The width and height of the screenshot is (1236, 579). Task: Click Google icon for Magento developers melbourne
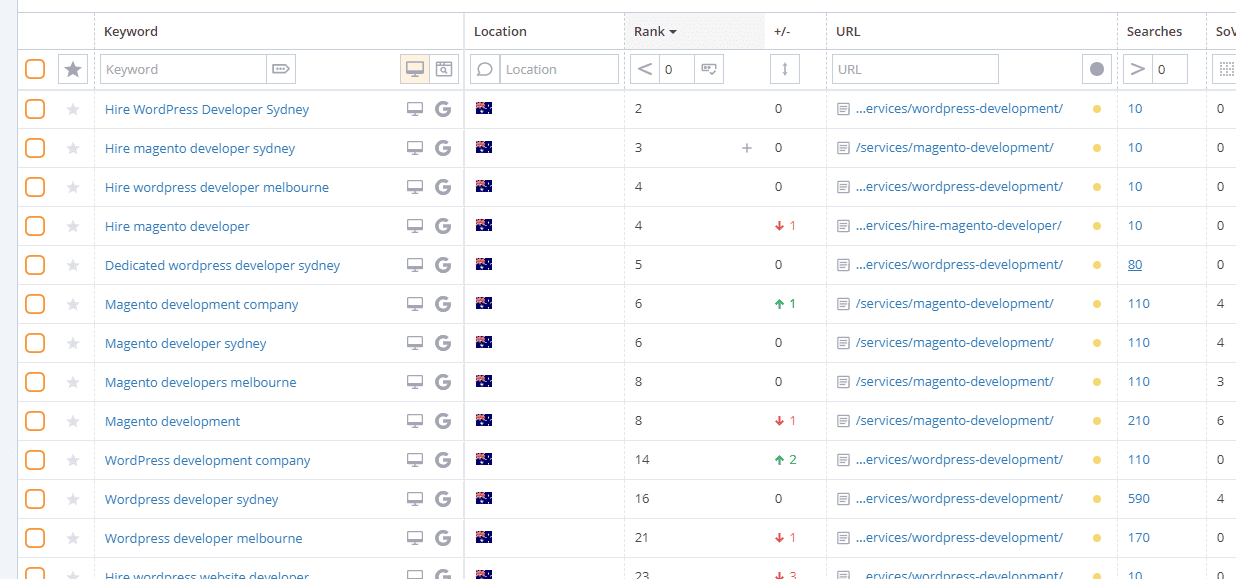pyautogui.click(x=443, y=382)
